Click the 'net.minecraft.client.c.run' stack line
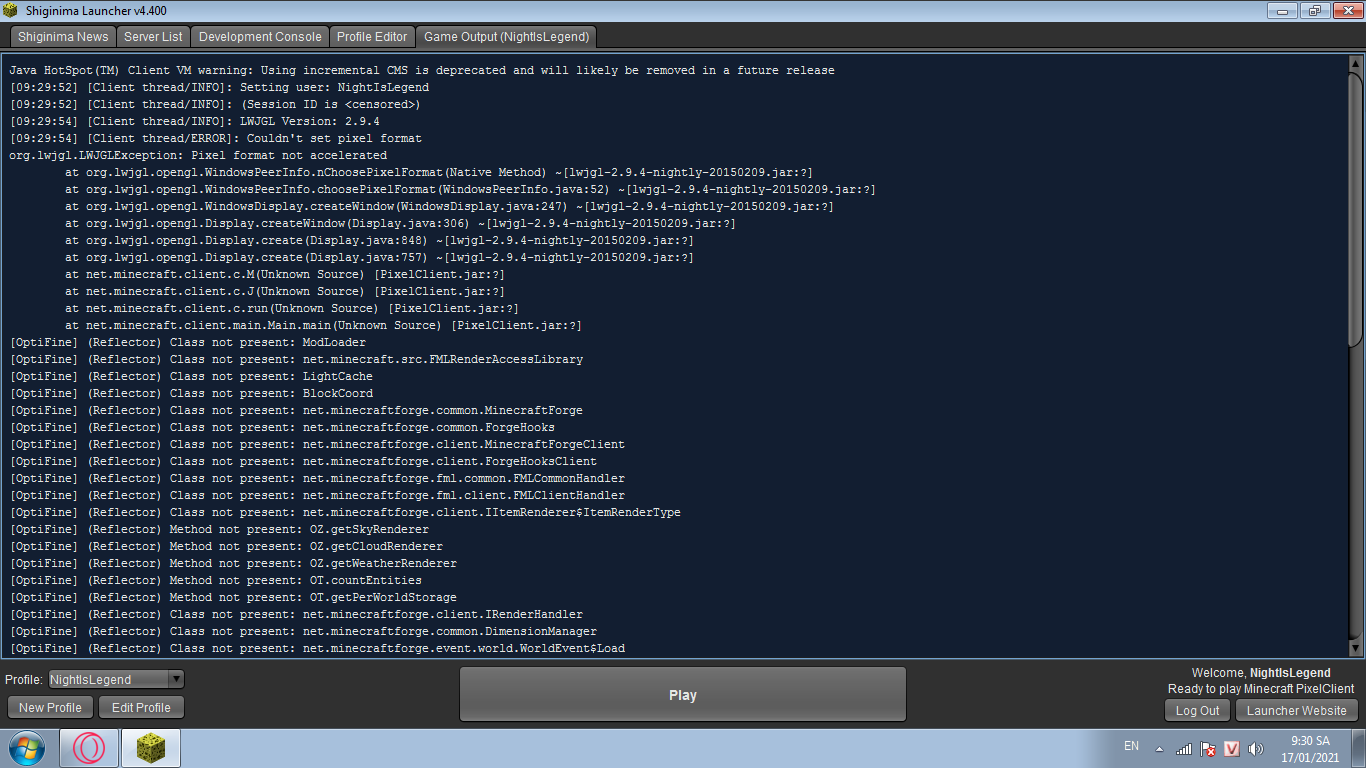This screenshot has height=768, width=1366. coord(292,309)
